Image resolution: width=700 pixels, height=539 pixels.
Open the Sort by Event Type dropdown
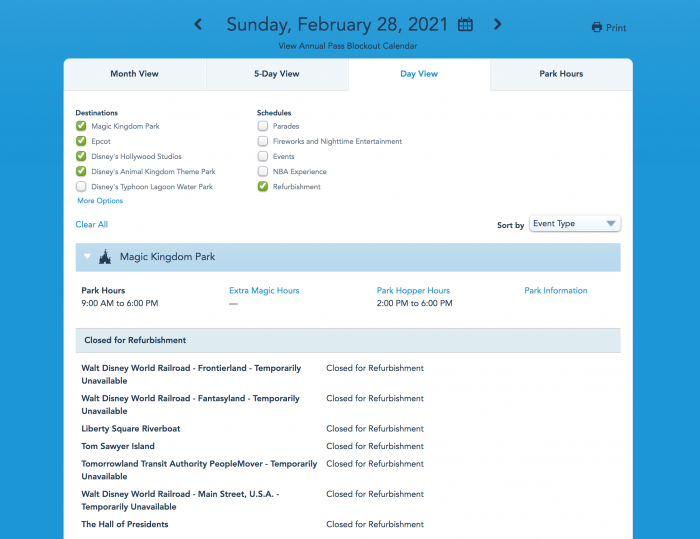pos(575,224)
